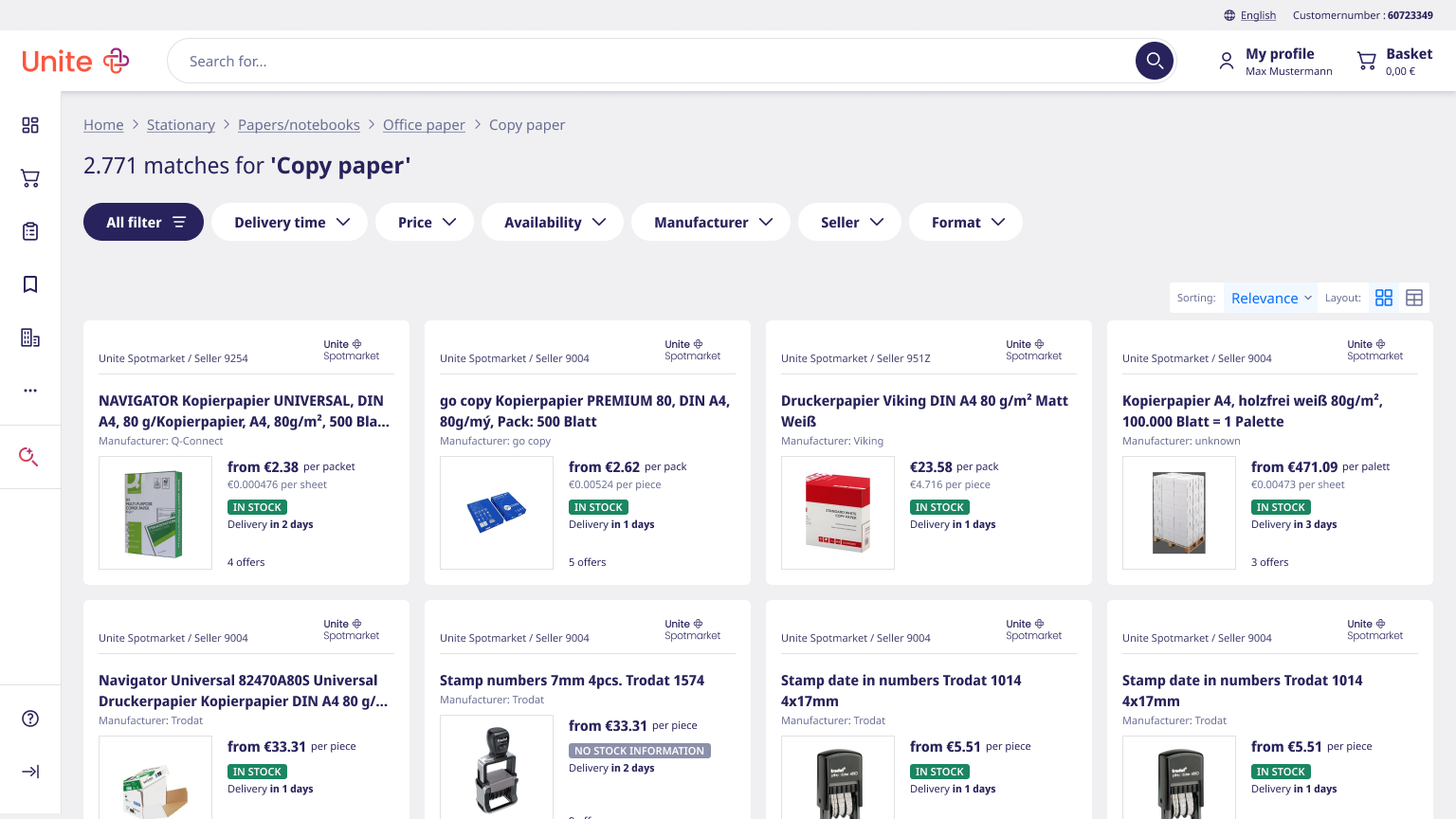Go to Home breadcrumb
Screen dimensions: 1456x819
point(103,125)
